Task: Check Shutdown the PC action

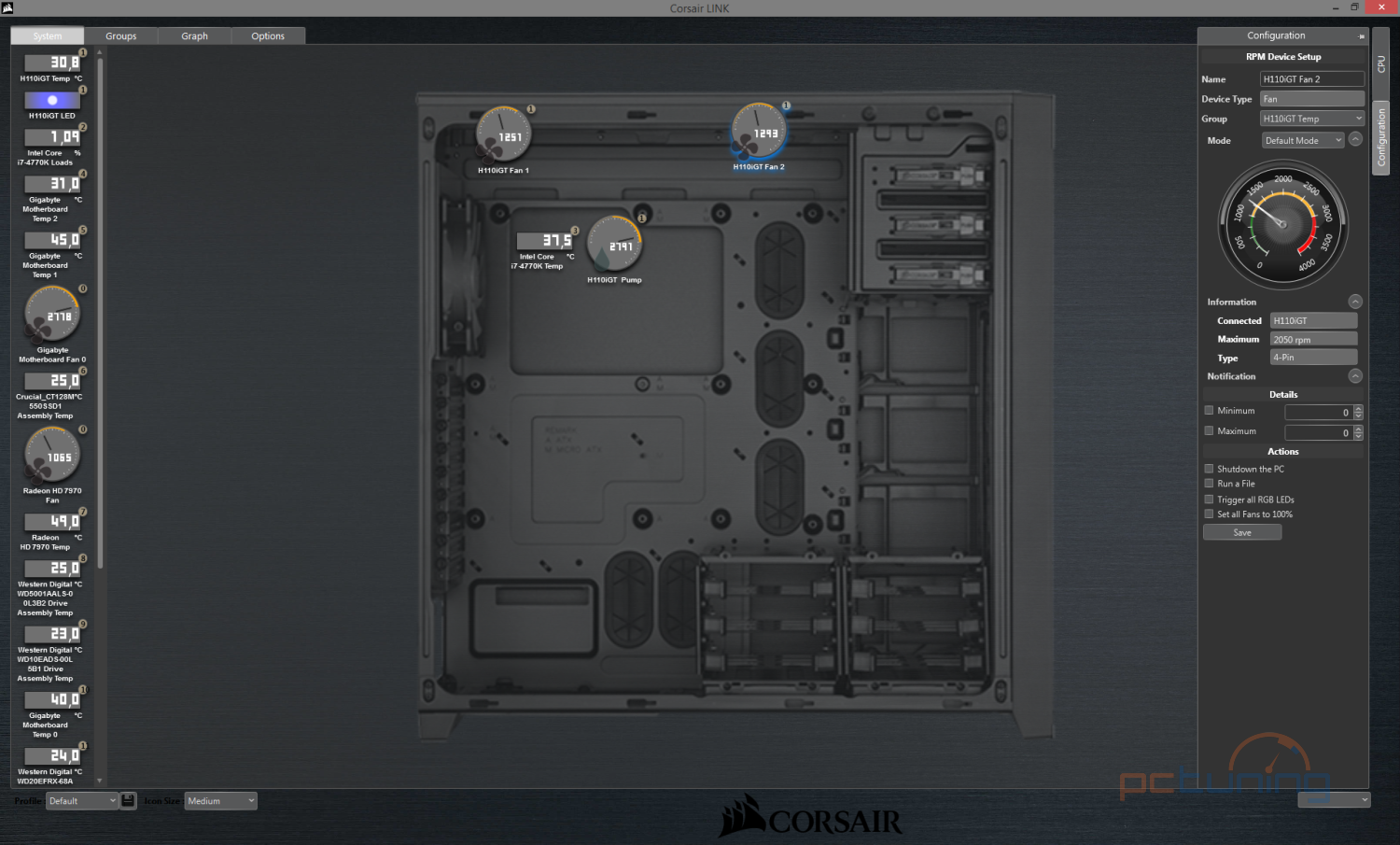Action: click(1209, 469)
